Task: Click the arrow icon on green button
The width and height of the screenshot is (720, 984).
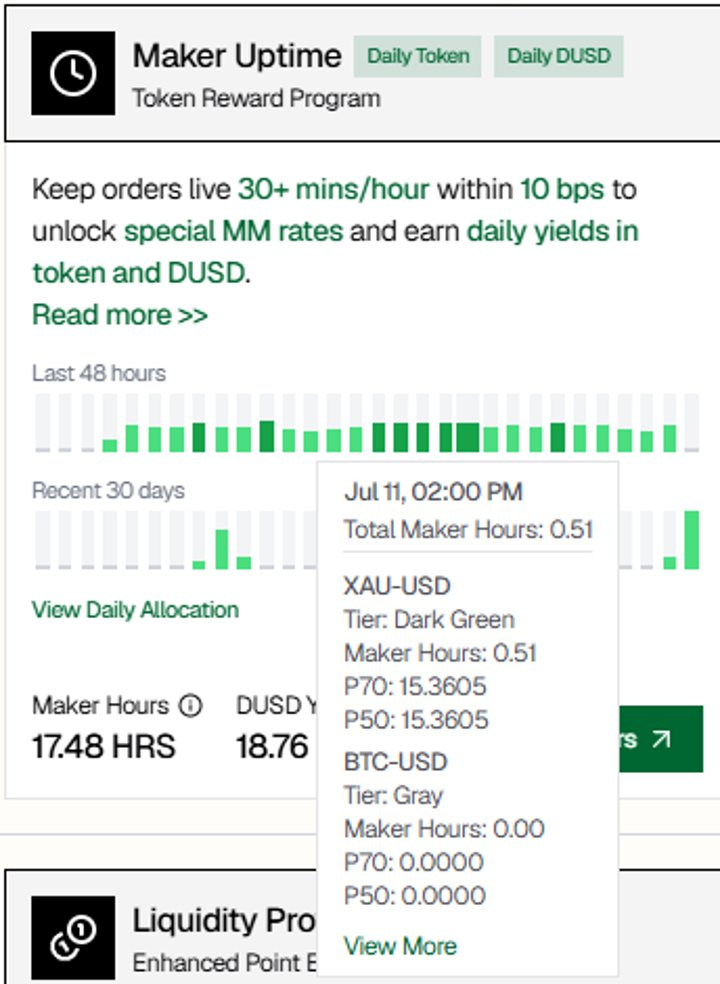Action: coord(661,739)
